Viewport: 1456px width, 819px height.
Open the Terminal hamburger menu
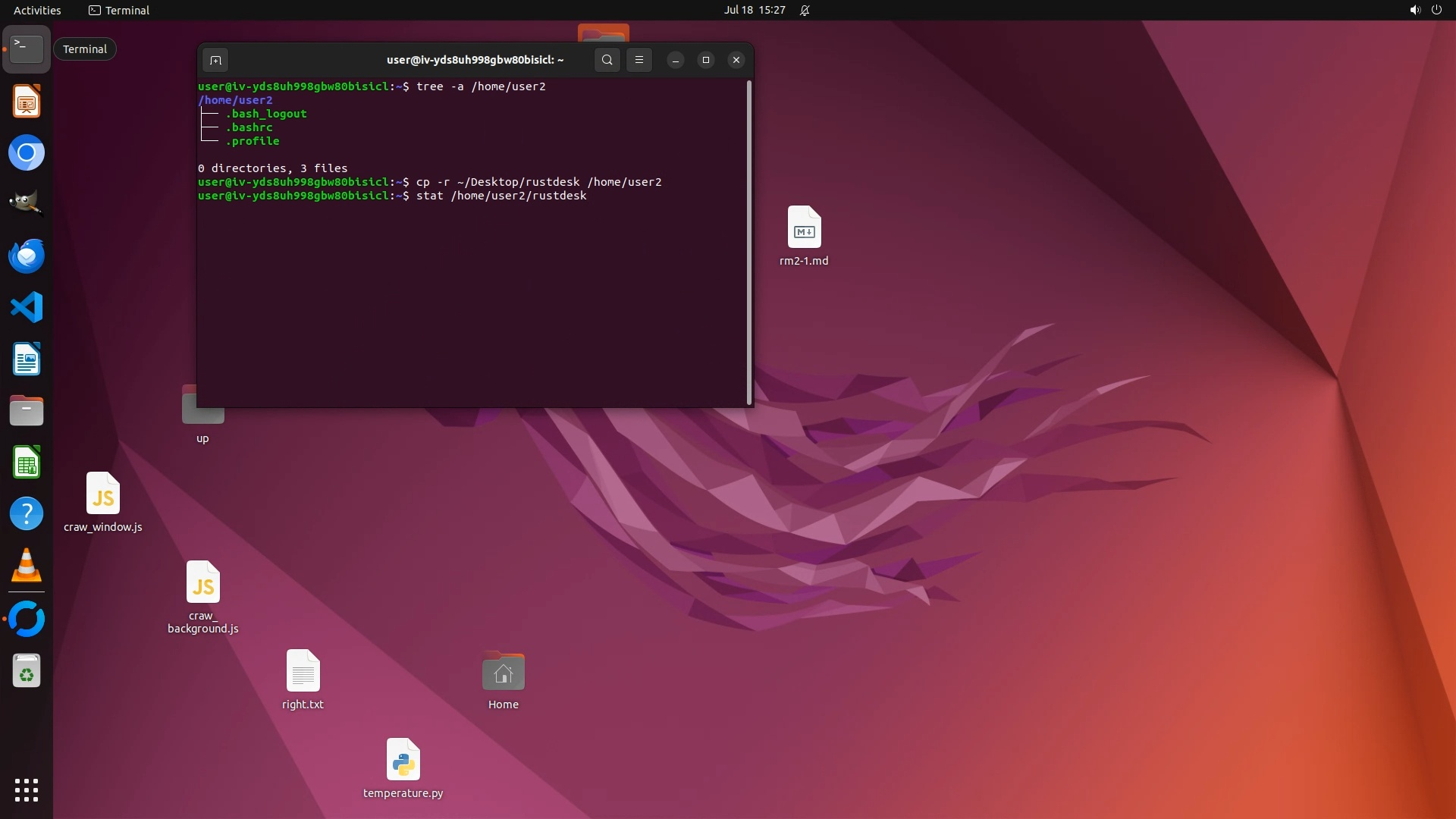click(x=639, y=60)
